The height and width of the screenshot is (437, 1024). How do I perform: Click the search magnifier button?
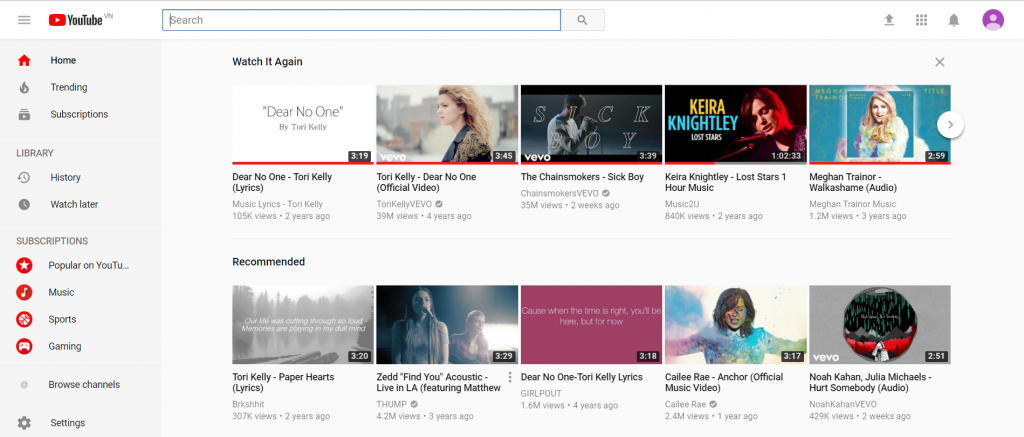coord(583,20)
